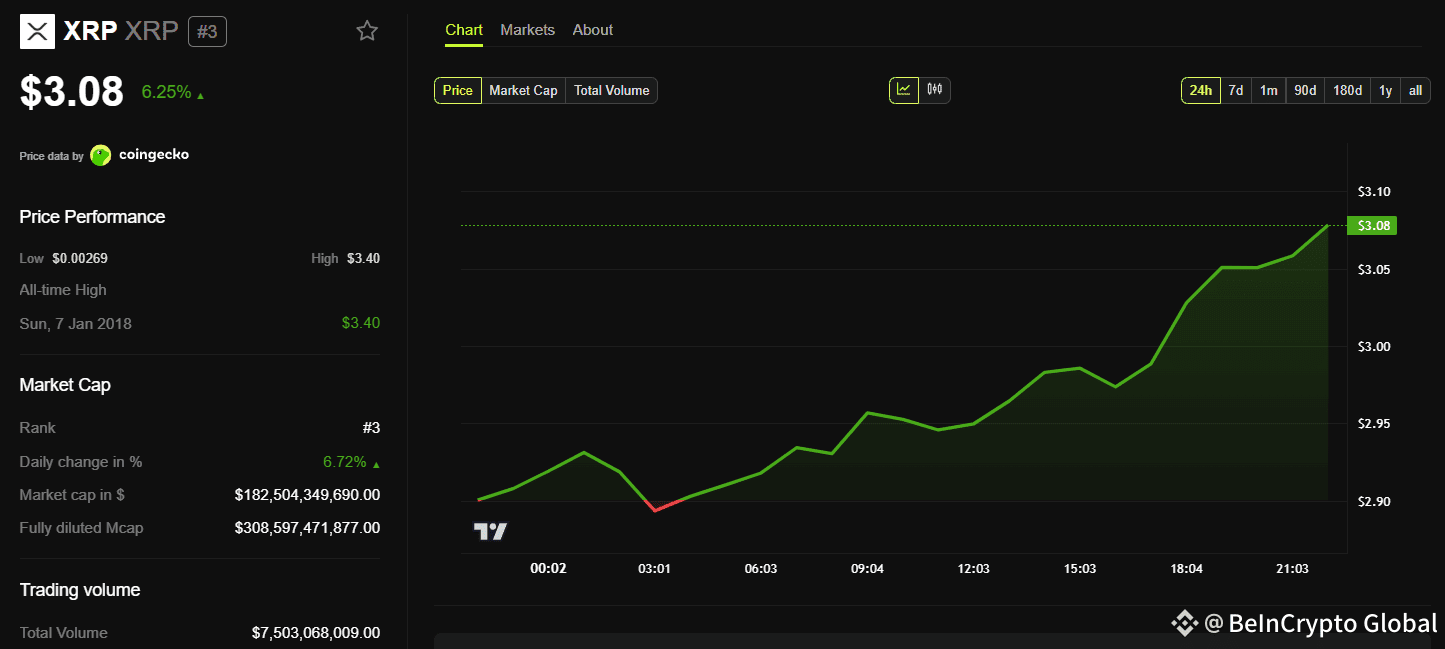Viewport: 1445px width, 649px height.
Task: Click the 15:03 time axis label
Action: click(1080, 568)
